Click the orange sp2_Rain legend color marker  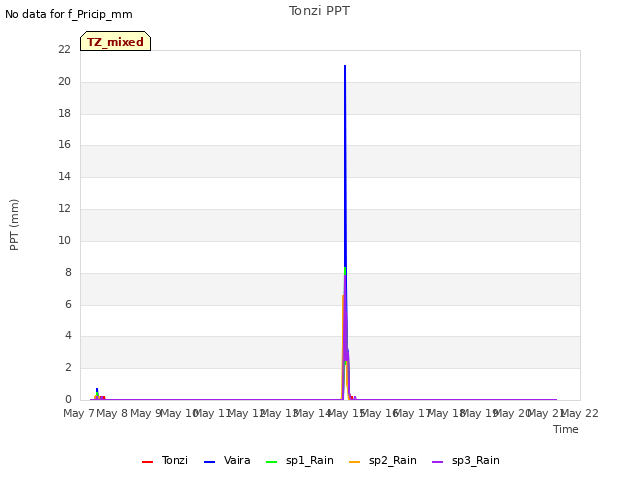coord(355,462)
